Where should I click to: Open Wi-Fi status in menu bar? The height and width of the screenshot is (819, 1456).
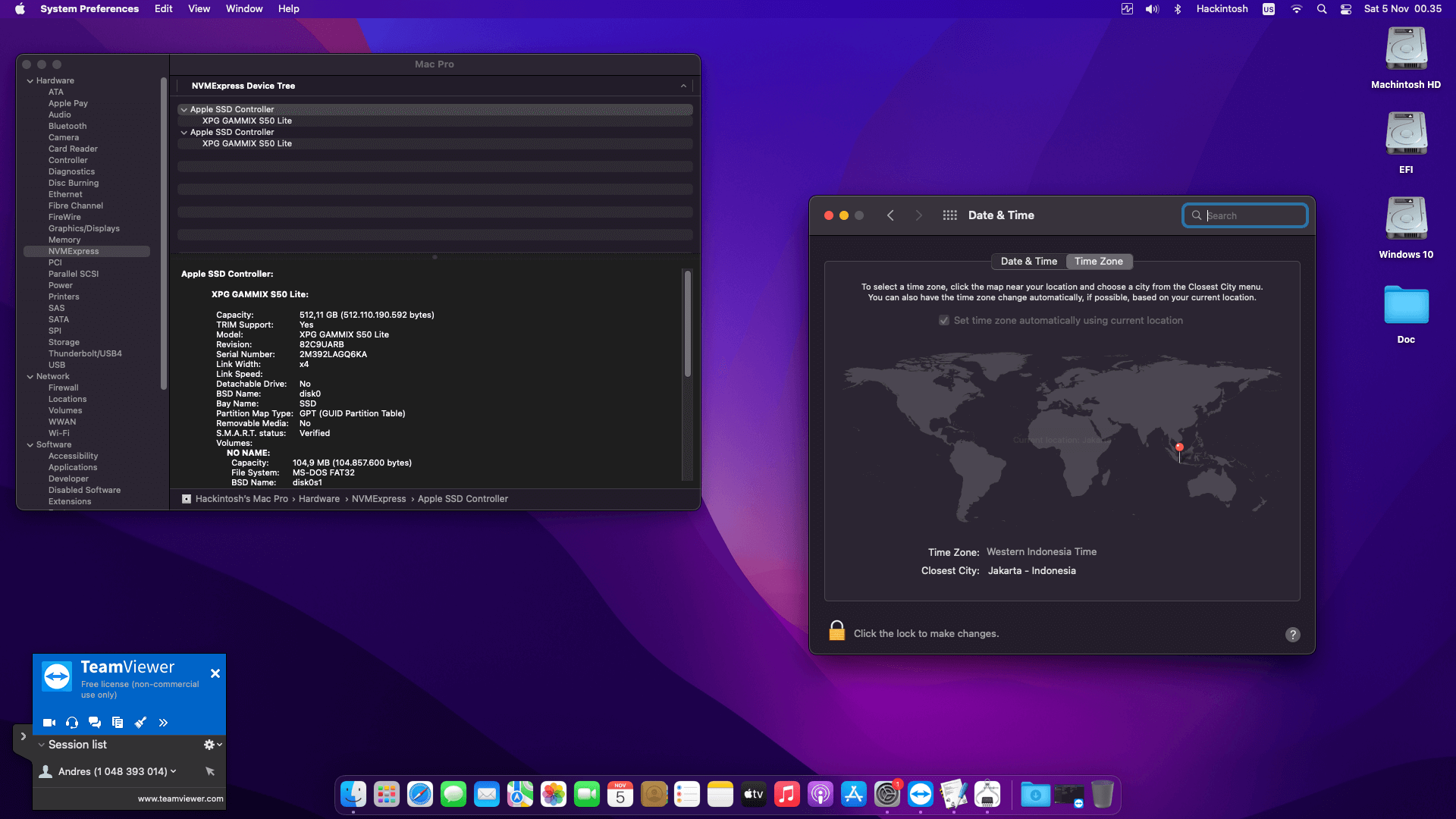point(1297,9)
